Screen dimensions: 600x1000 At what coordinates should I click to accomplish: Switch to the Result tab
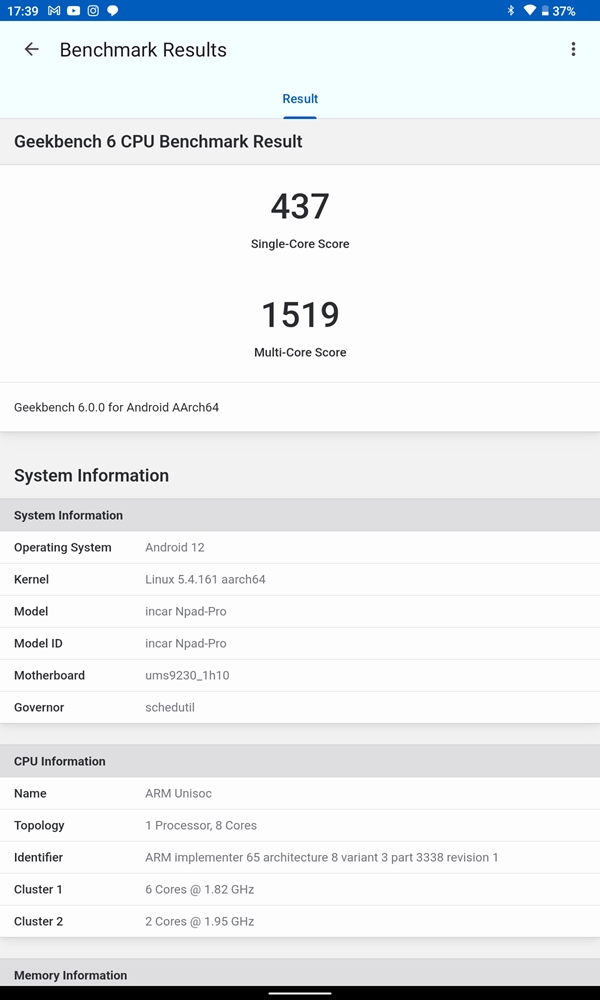300,99
